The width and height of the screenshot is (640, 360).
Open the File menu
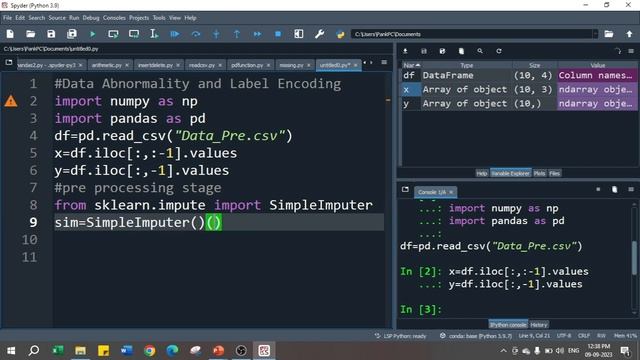pos(7,18)
